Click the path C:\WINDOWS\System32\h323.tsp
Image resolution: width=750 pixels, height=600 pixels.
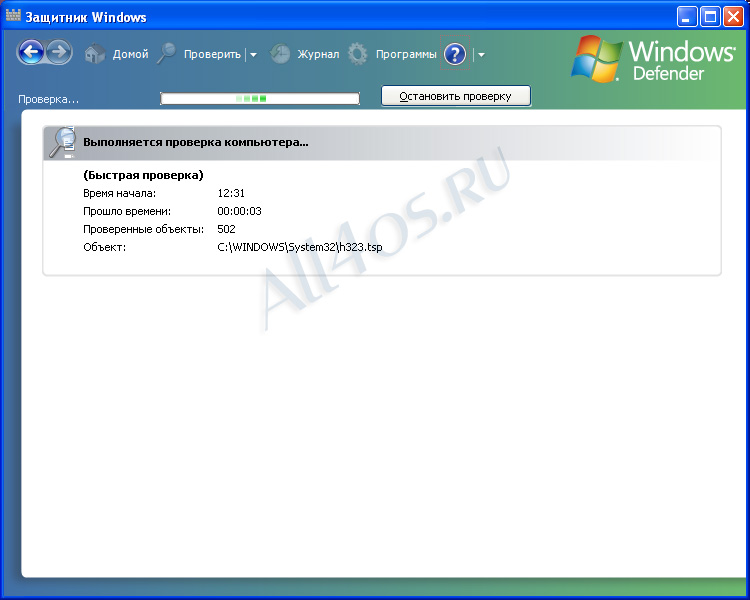click(299, 247)
